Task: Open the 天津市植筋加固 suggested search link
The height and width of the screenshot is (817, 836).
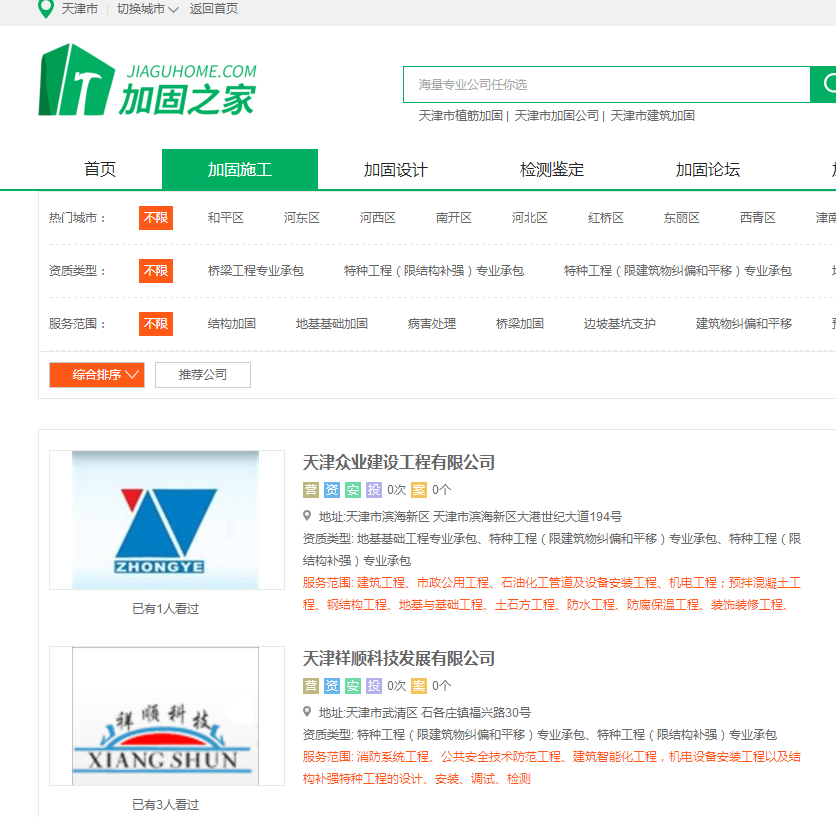Action: [461, 116]
